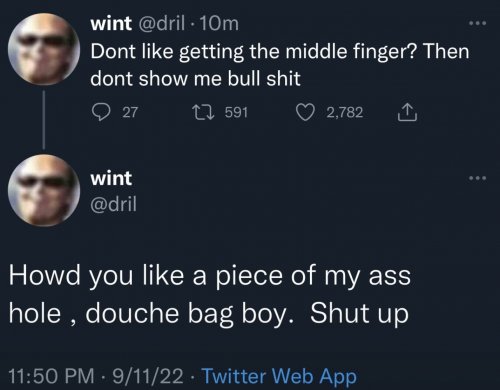The image size is (500, 390).
Task: Click the @dril handle under main tweet name
Action: [x=114, y=204]
